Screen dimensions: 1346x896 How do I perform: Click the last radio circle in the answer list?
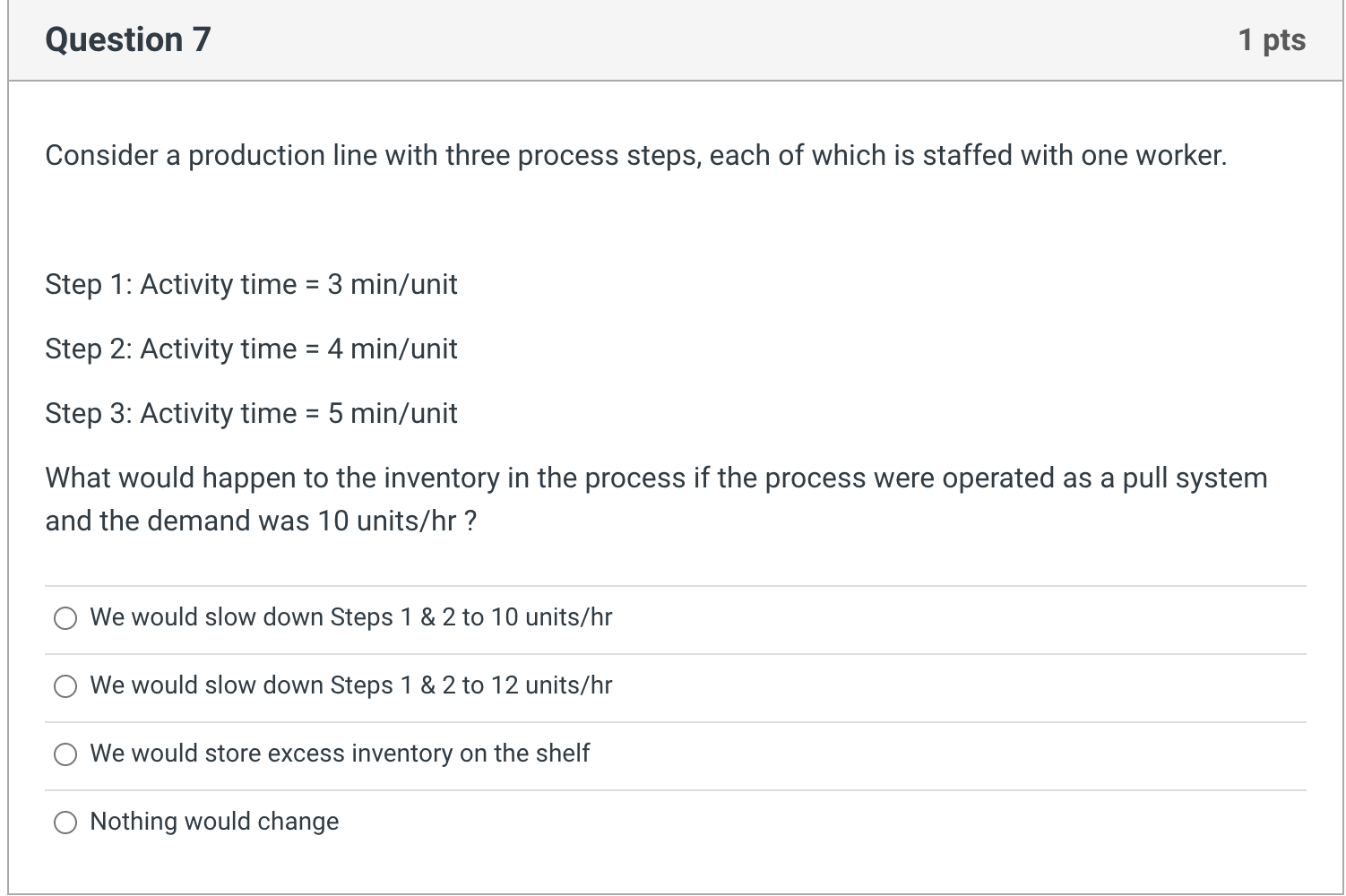pyautogui.click(x=65, y=821)
